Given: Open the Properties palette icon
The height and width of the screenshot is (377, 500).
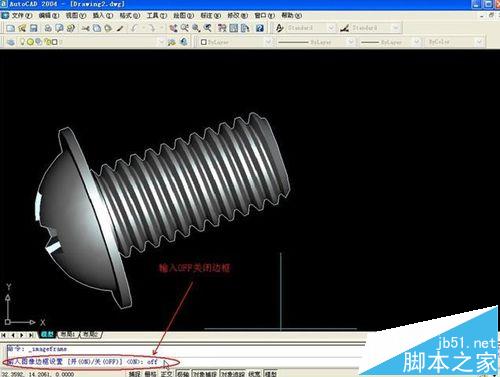Looking at the screenshot, I should click(222, 28).
